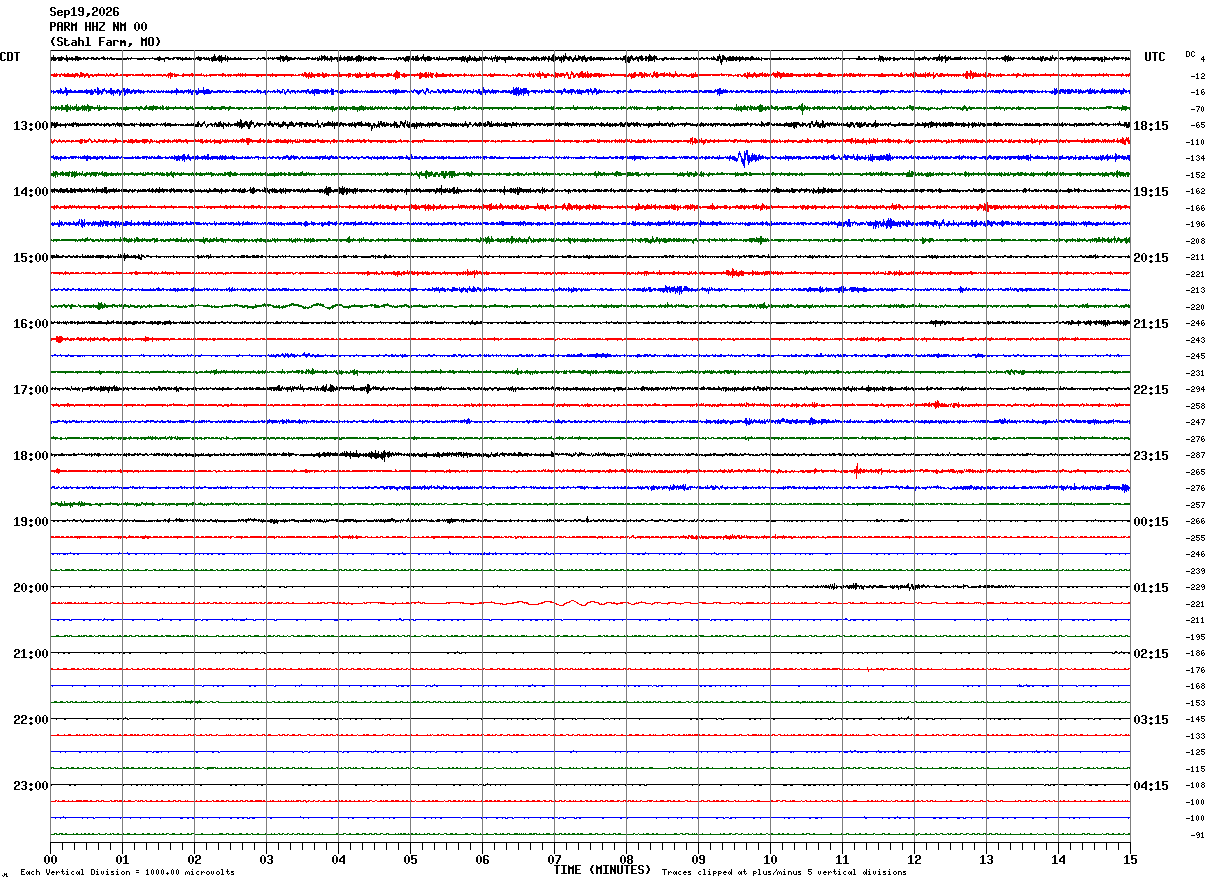Click minute 03 on the time axis
Screen dimensions: 1210x886
pyautogui.click(x=266, y=859)
